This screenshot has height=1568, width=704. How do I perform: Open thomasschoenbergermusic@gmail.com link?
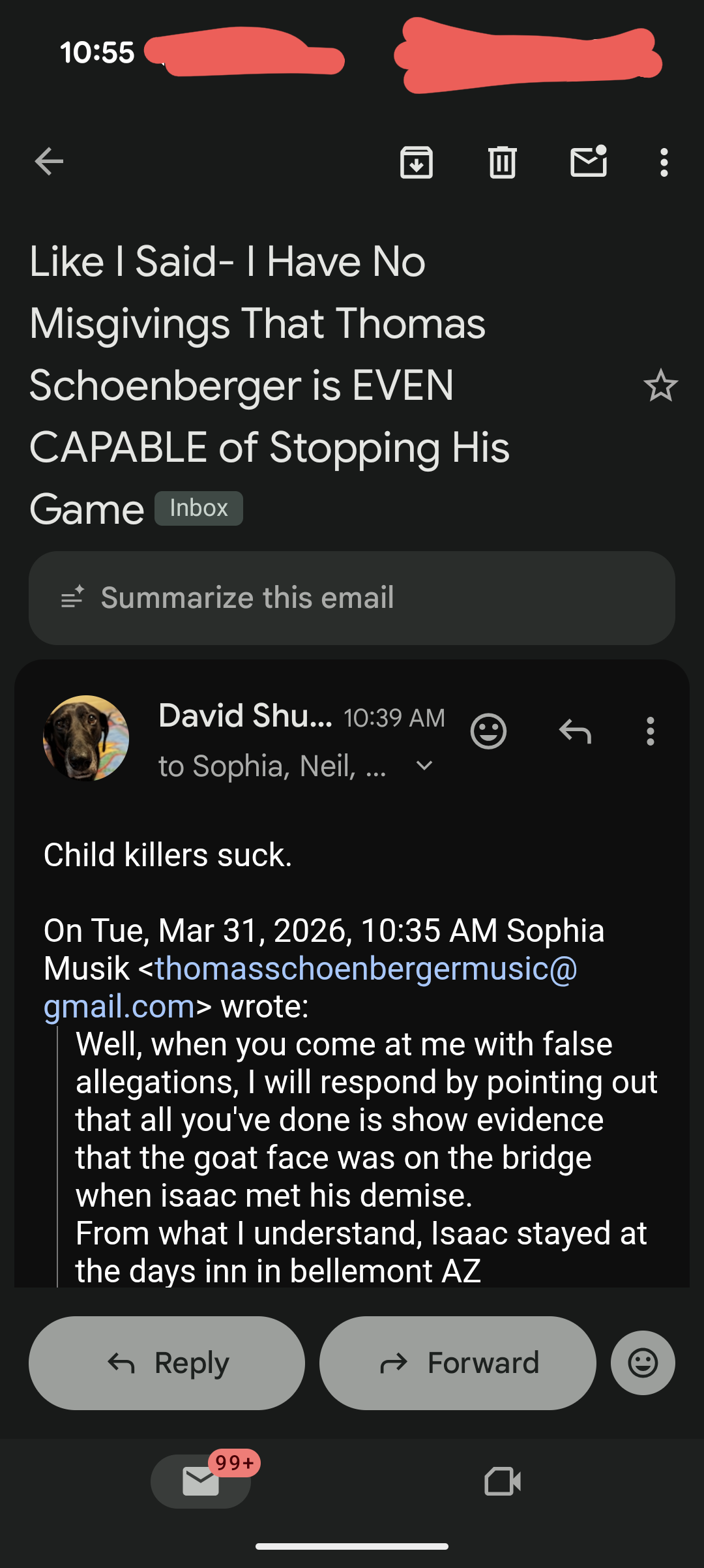pos(366,969)
